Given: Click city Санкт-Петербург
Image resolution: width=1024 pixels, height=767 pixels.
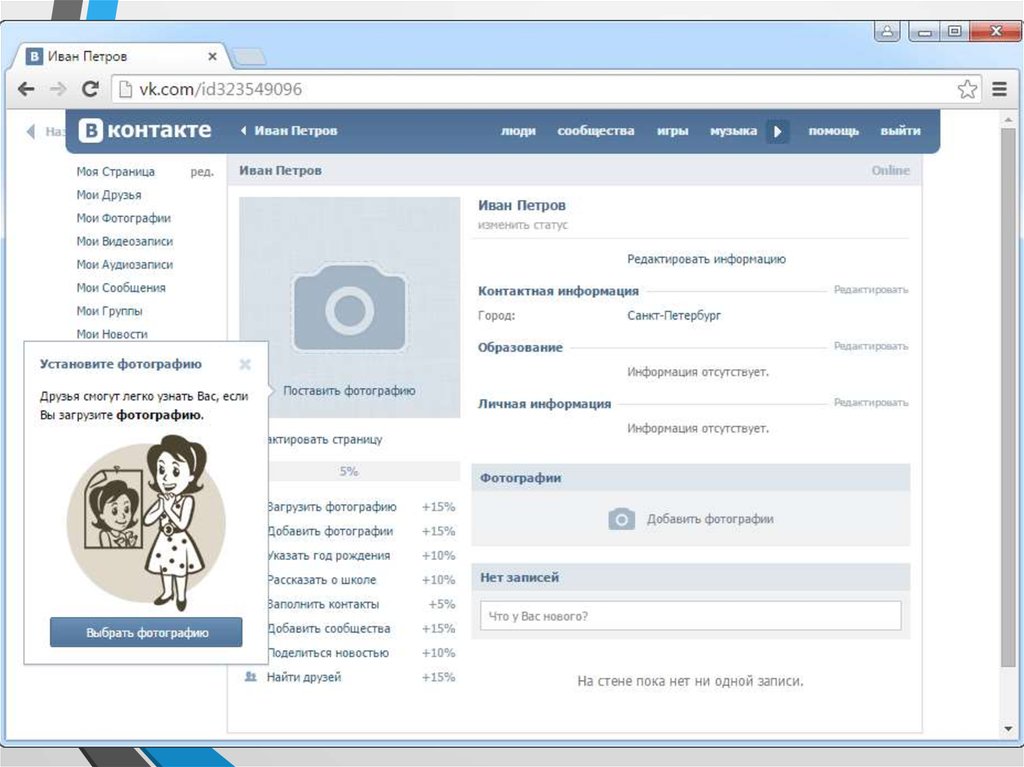Looking at the screenshot, I should [x=674, y=315].
